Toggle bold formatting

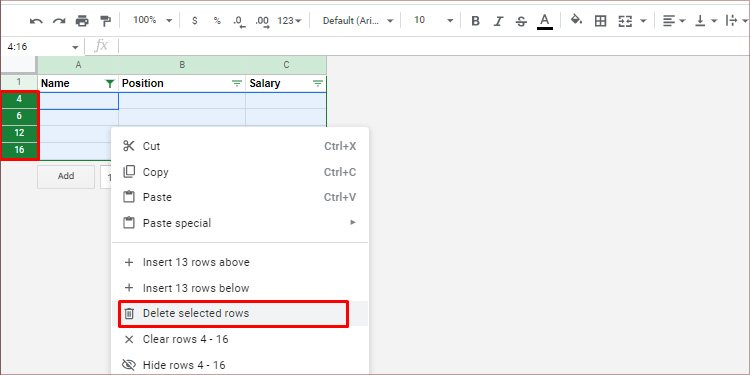[475, 21]
